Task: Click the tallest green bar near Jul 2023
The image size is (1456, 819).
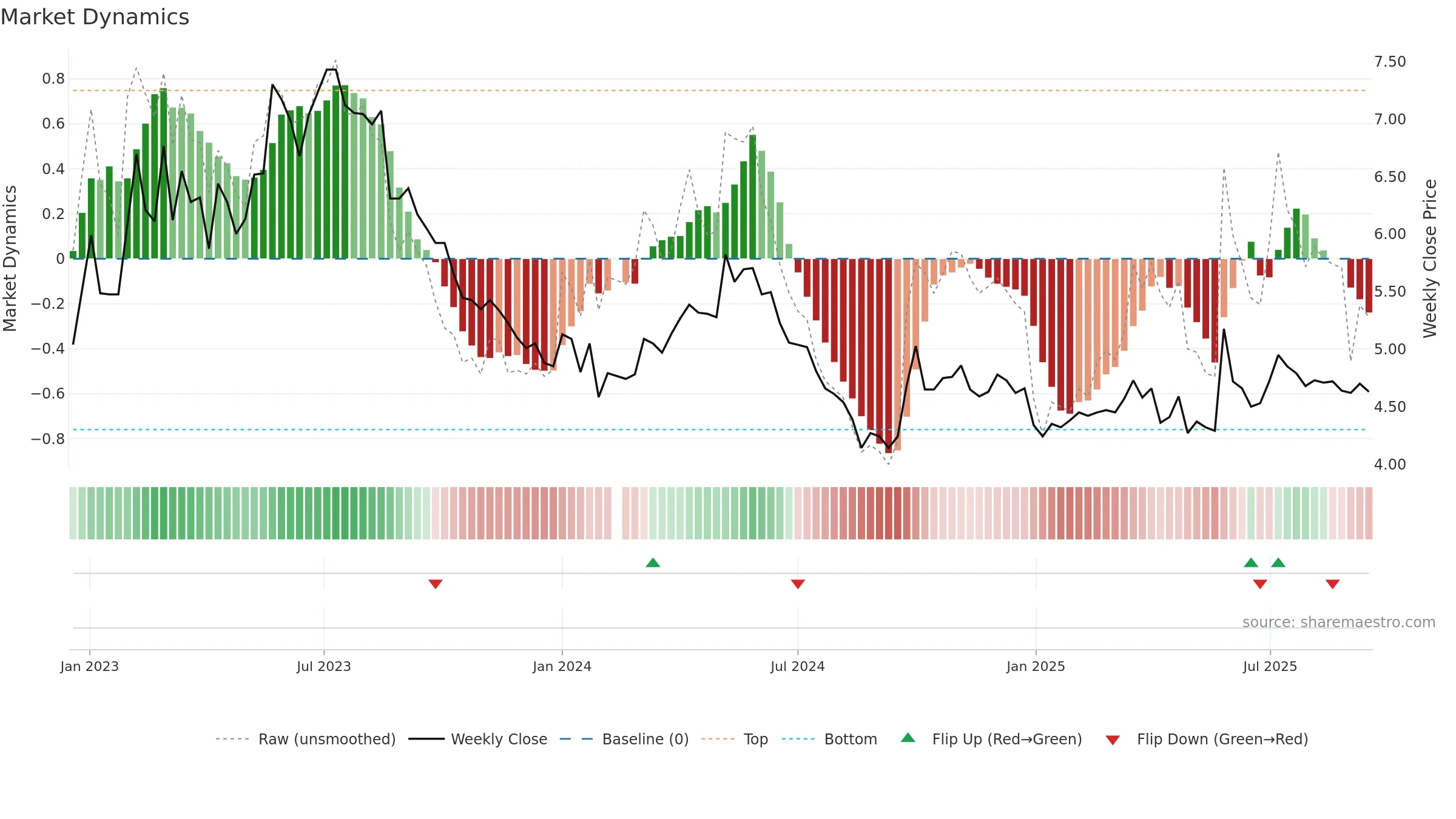Action: pyautogui.click(x=345, y=172)
